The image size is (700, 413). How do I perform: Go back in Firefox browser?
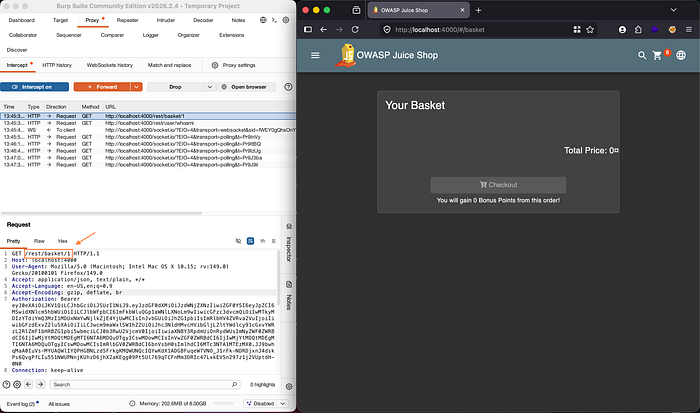324,29
